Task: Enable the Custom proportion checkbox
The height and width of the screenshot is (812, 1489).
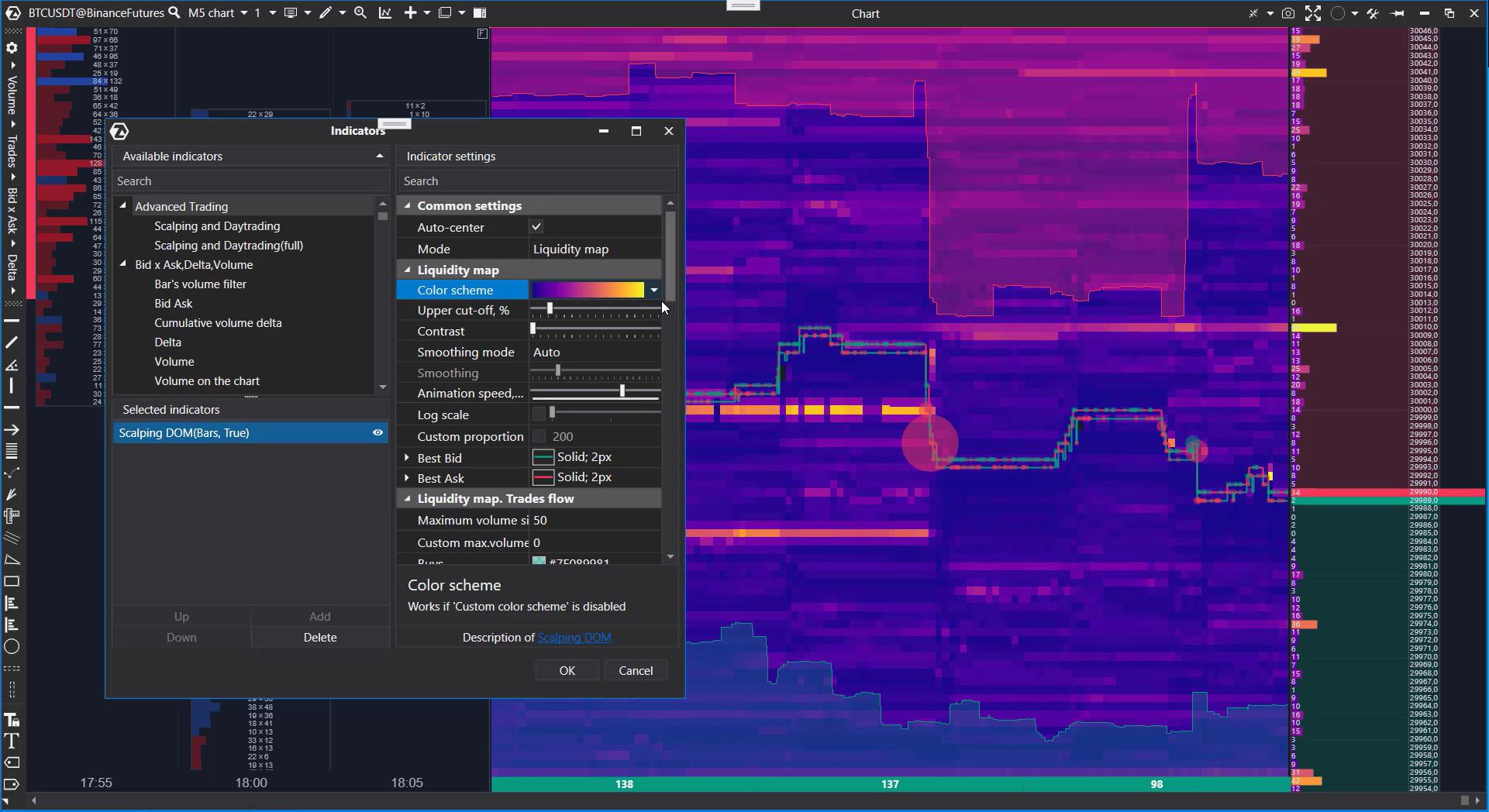Action: pos(539,436)
